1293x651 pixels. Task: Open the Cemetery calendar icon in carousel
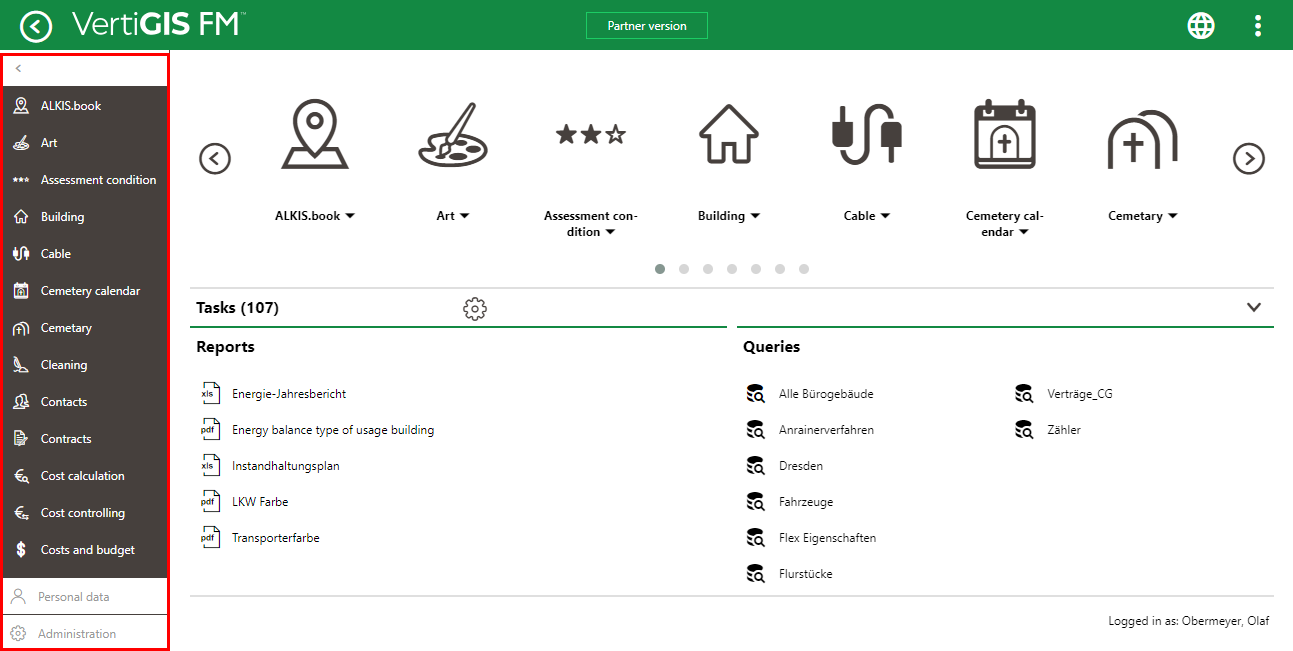tap(1004, 135)
